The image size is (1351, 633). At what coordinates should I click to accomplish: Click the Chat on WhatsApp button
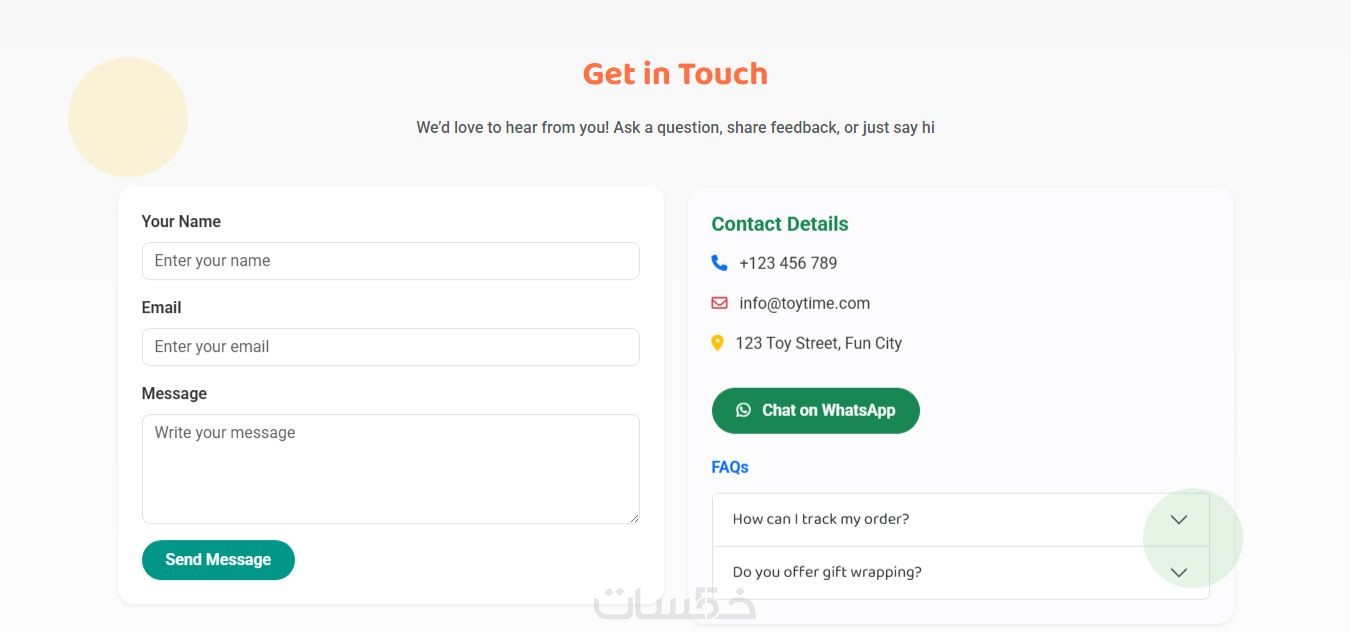pos(815,411)
